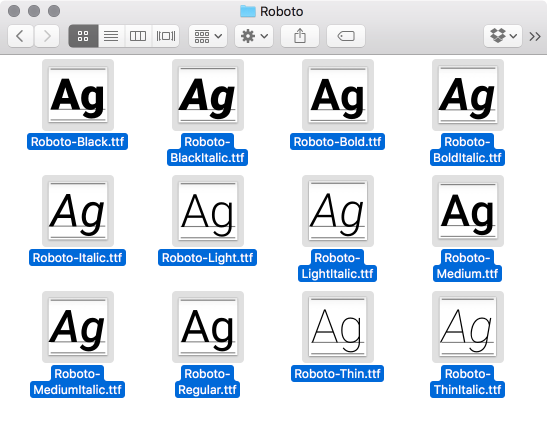Select the Roboto-LightItalic.ttf font icon
The image size is (547, 428).
point(338,211)
